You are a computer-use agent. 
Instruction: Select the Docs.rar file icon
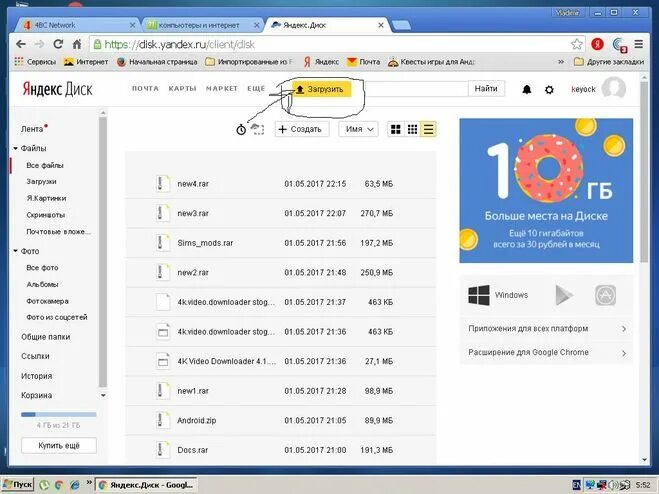(x=163, y=450)
